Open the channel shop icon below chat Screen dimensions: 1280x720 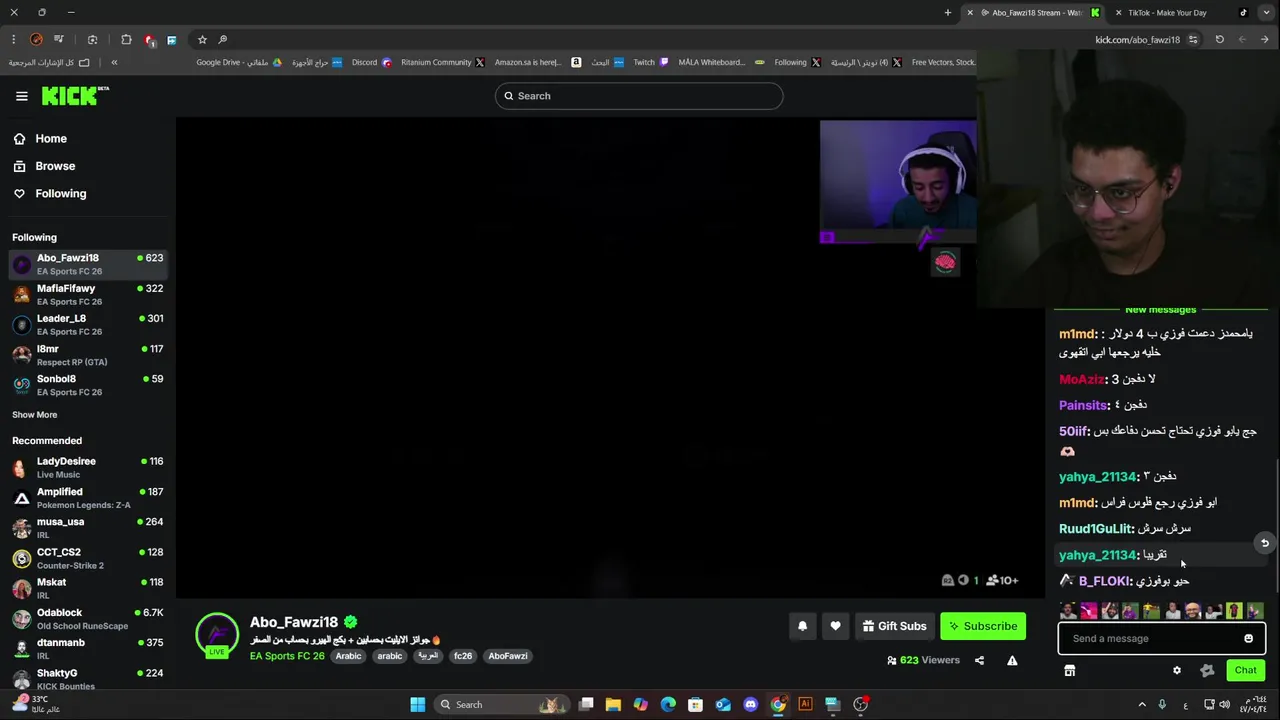click(x=1069, y=670)
